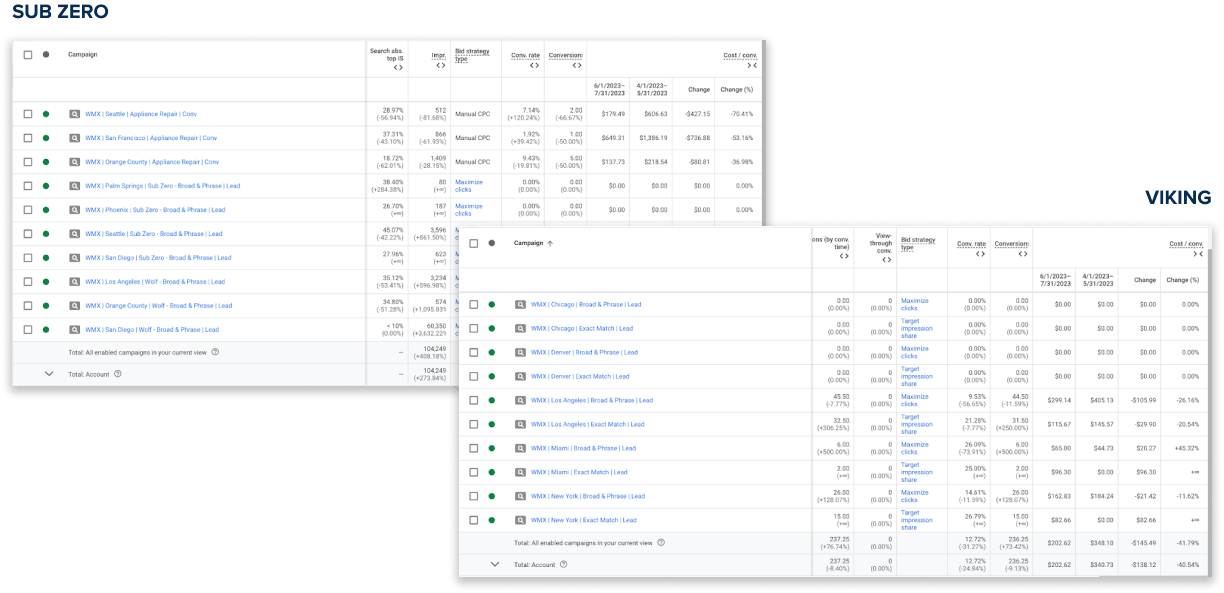Viewport: 1224px width, 593px height.
Task: Open WMX Palm Springs Sub Zero campaign link
Action: 163,186
